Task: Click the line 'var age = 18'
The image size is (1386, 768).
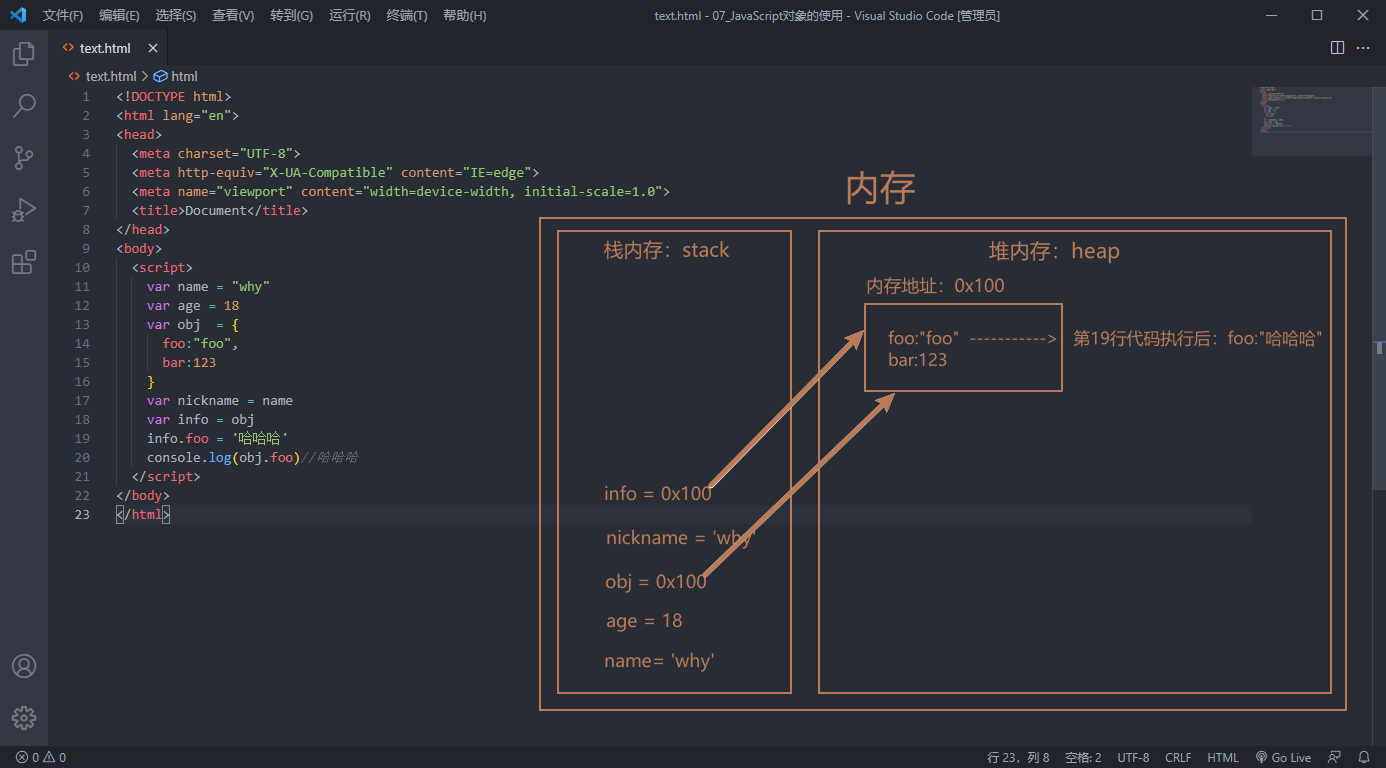Action: [x=193, y=305]
